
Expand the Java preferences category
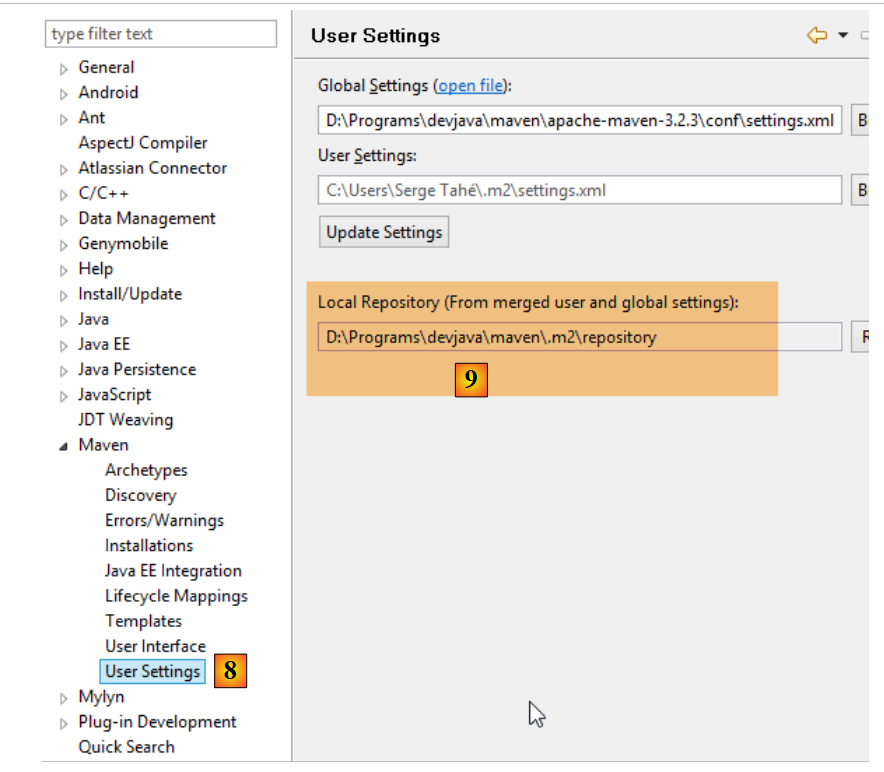pyautogui.click(x=64, y=320)
